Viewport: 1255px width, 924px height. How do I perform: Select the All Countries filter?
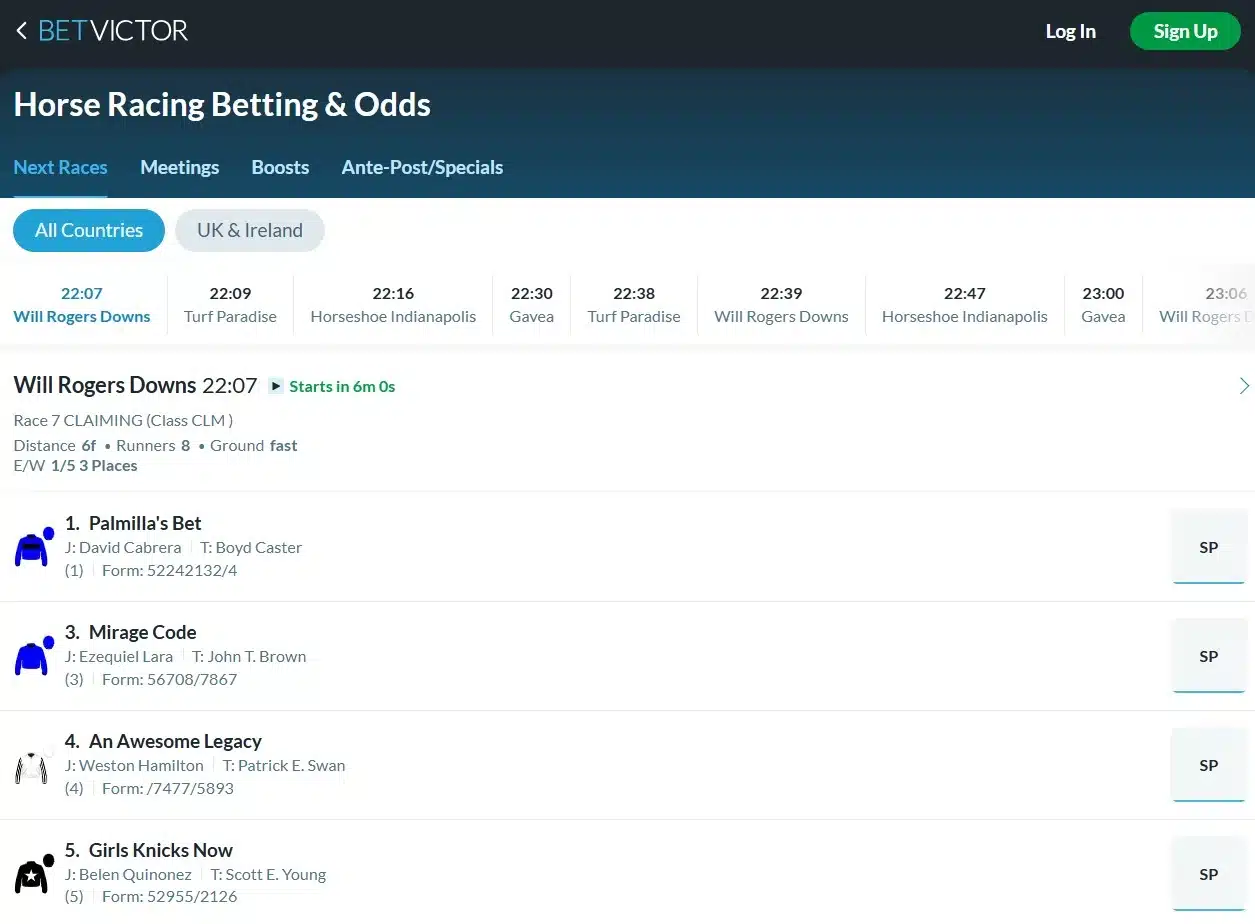click(89, 230)
